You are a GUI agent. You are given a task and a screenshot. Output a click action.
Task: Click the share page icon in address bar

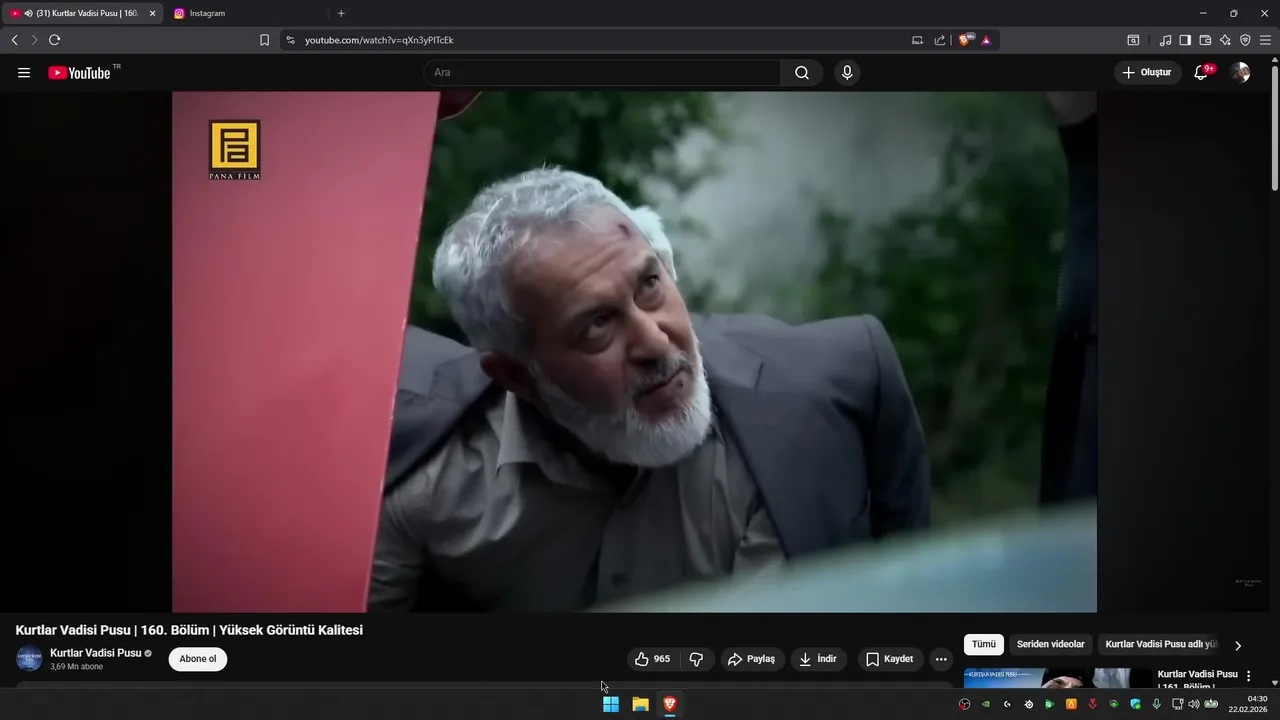click(940, 40)
